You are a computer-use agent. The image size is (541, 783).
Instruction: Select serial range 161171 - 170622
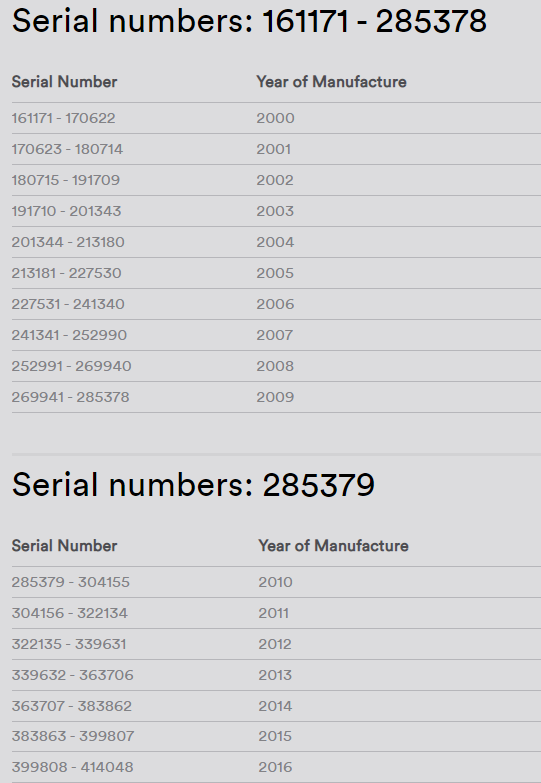pos(63,118)
